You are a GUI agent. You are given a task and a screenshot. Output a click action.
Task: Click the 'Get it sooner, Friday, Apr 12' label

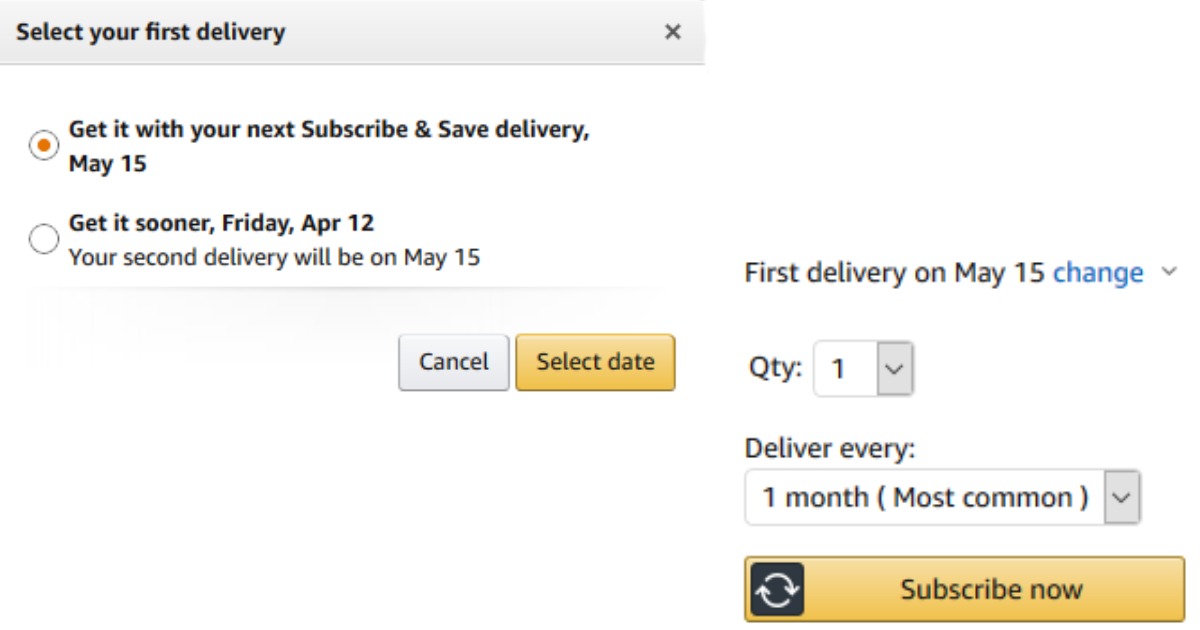point(221,222)
